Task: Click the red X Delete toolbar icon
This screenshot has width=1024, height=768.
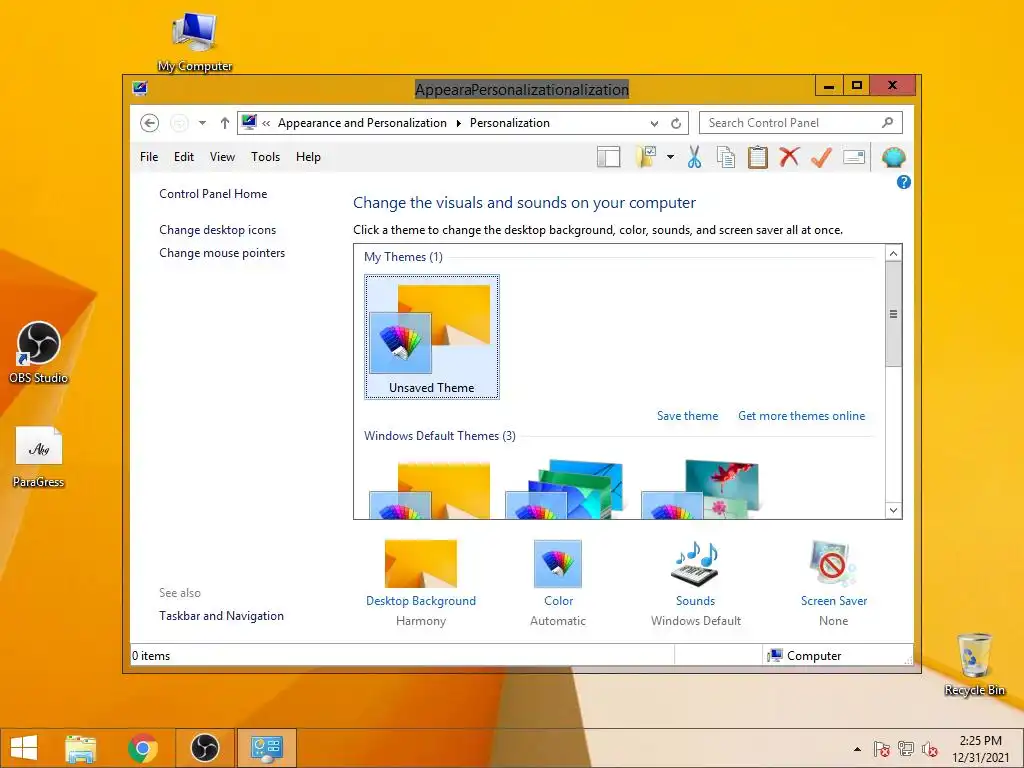Action: click(x=789, y=157)
